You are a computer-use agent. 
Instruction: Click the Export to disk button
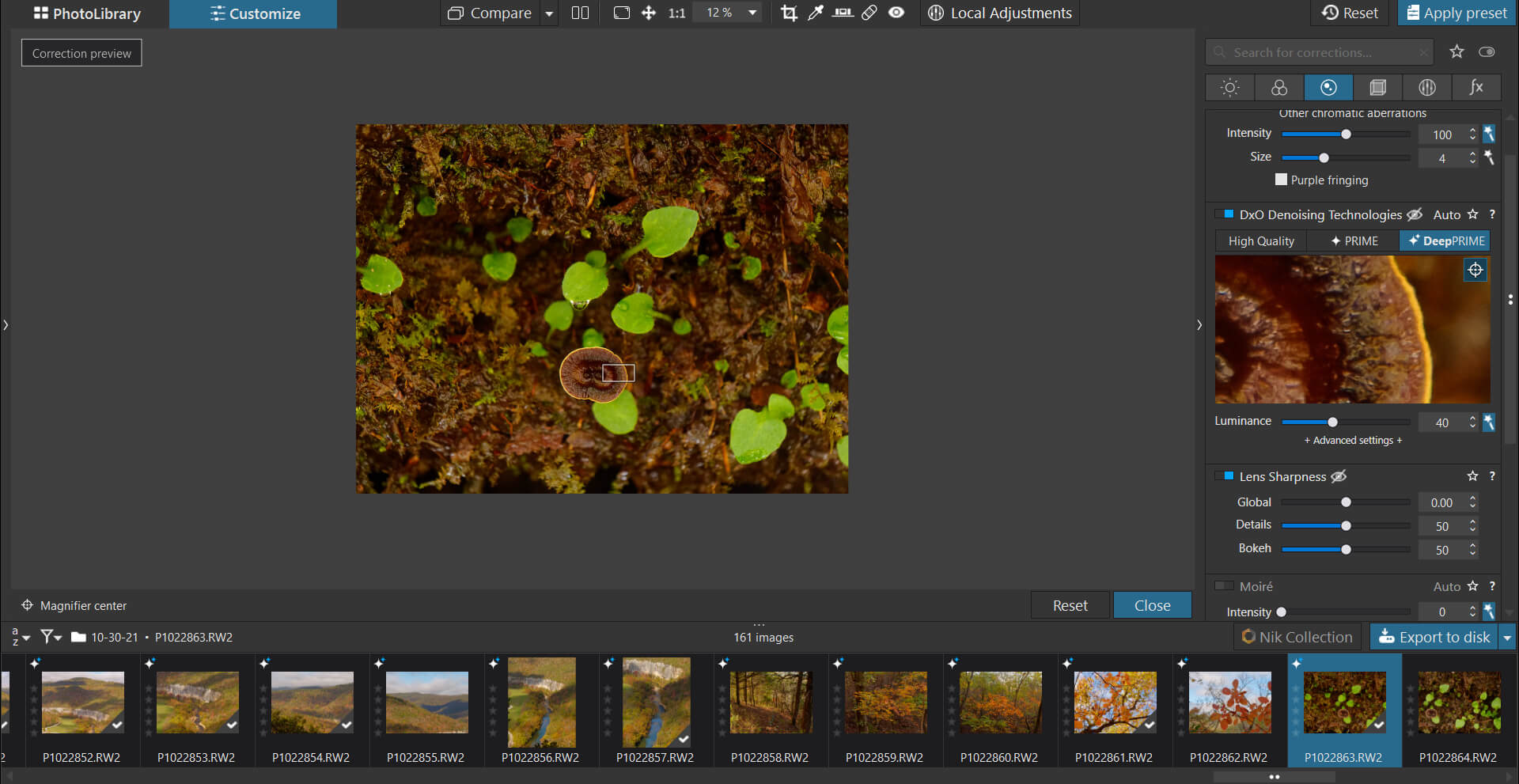tap(1435, 637)
